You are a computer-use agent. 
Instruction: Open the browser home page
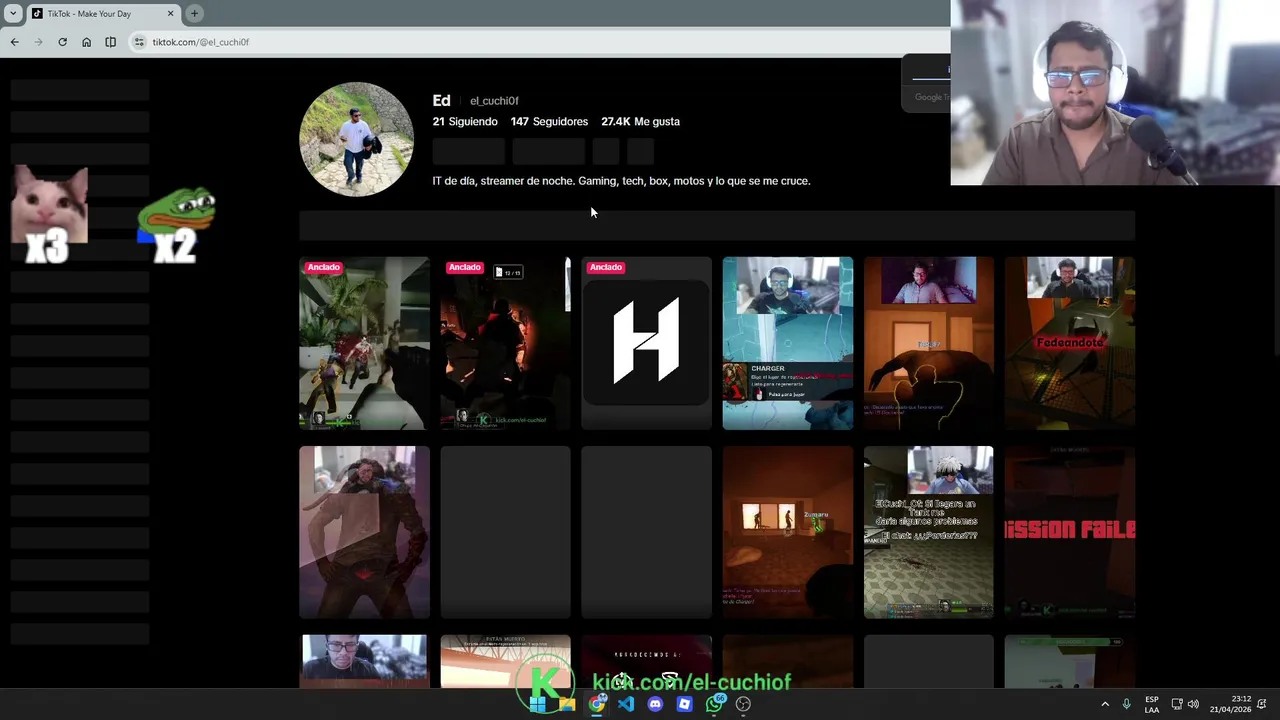click(x=86, y=42)
